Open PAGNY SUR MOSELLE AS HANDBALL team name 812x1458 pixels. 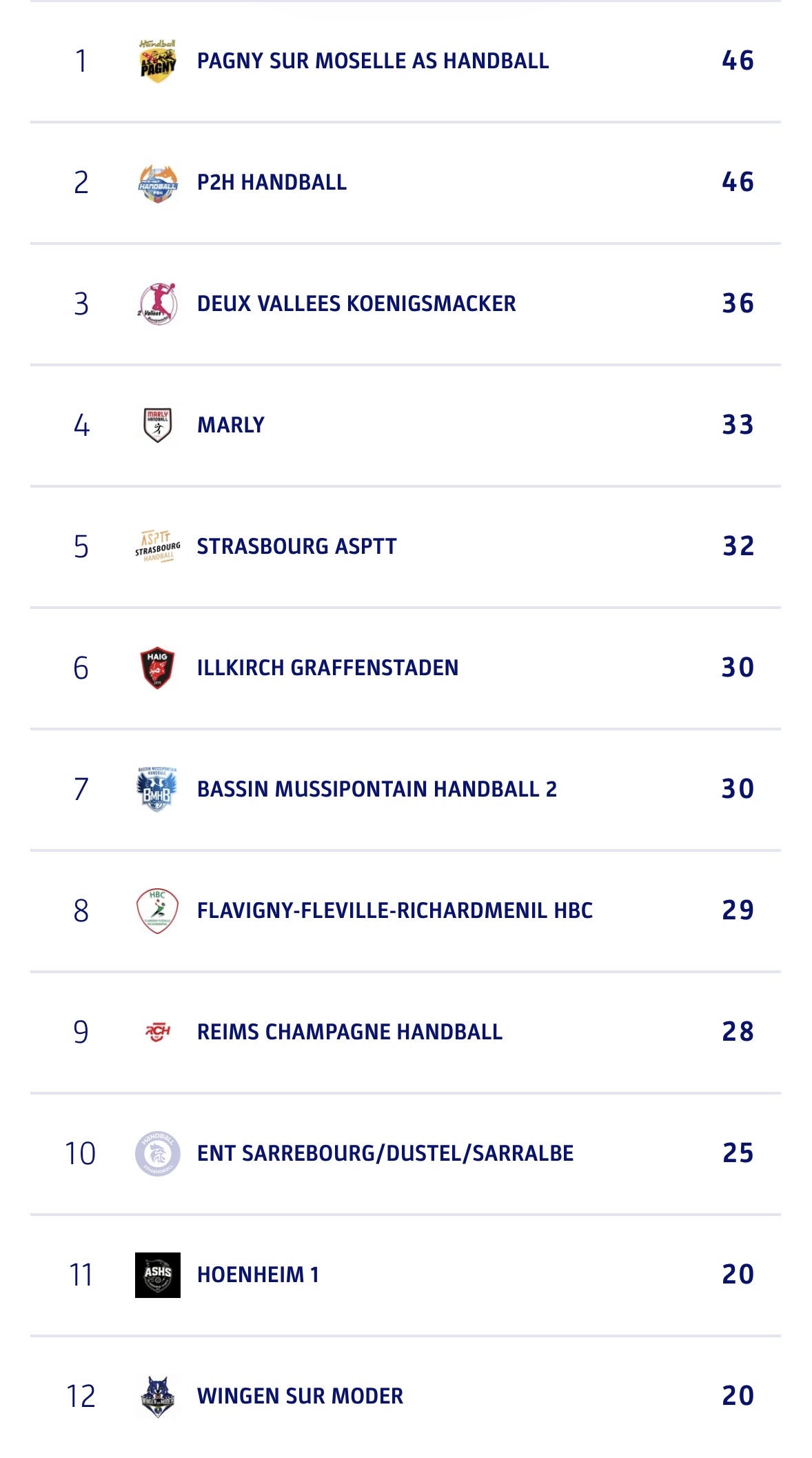pyautogui.click(x=373, y=61)
